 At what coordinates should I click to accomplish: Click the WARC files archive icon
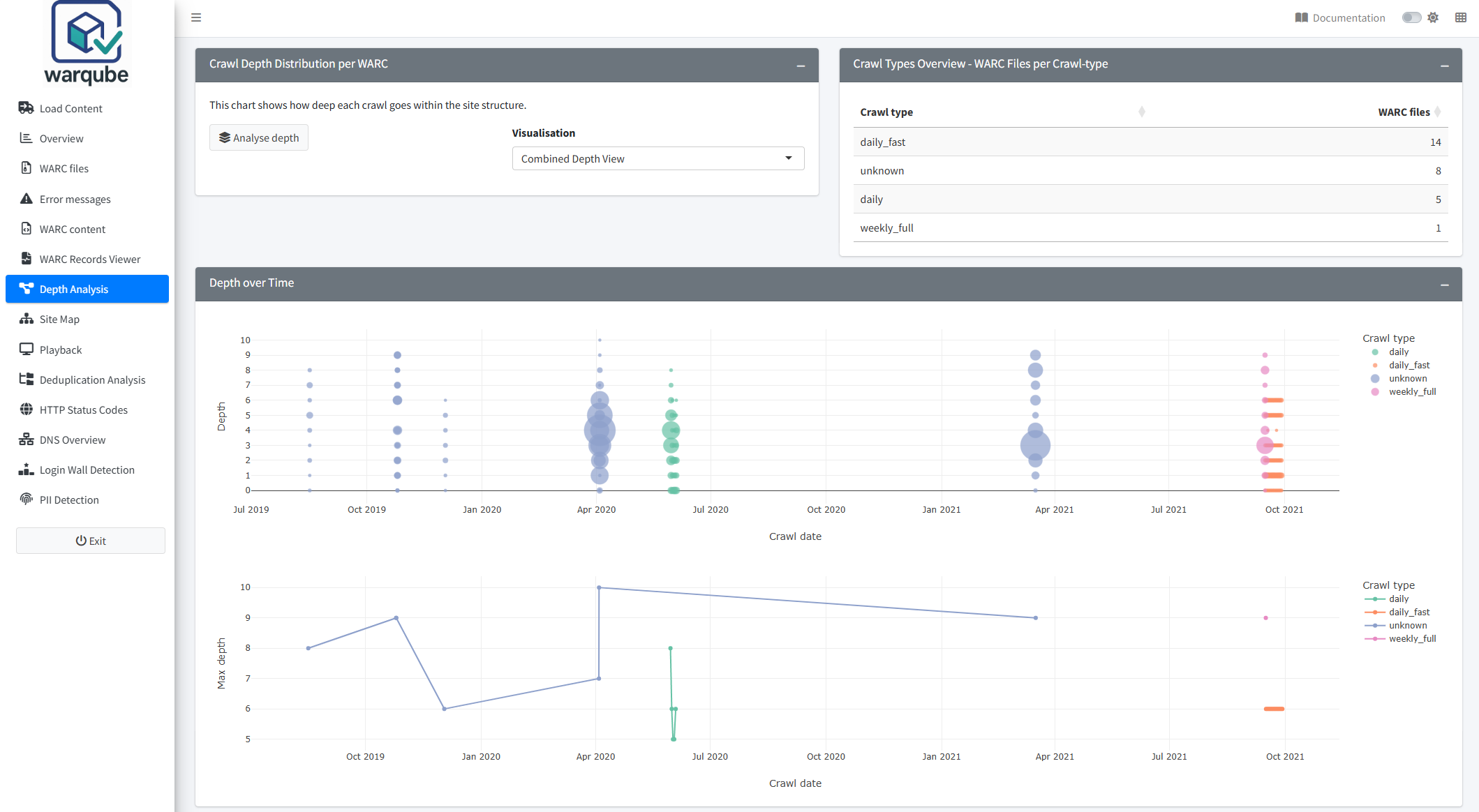pyautogui.click(x=27, y=168)
